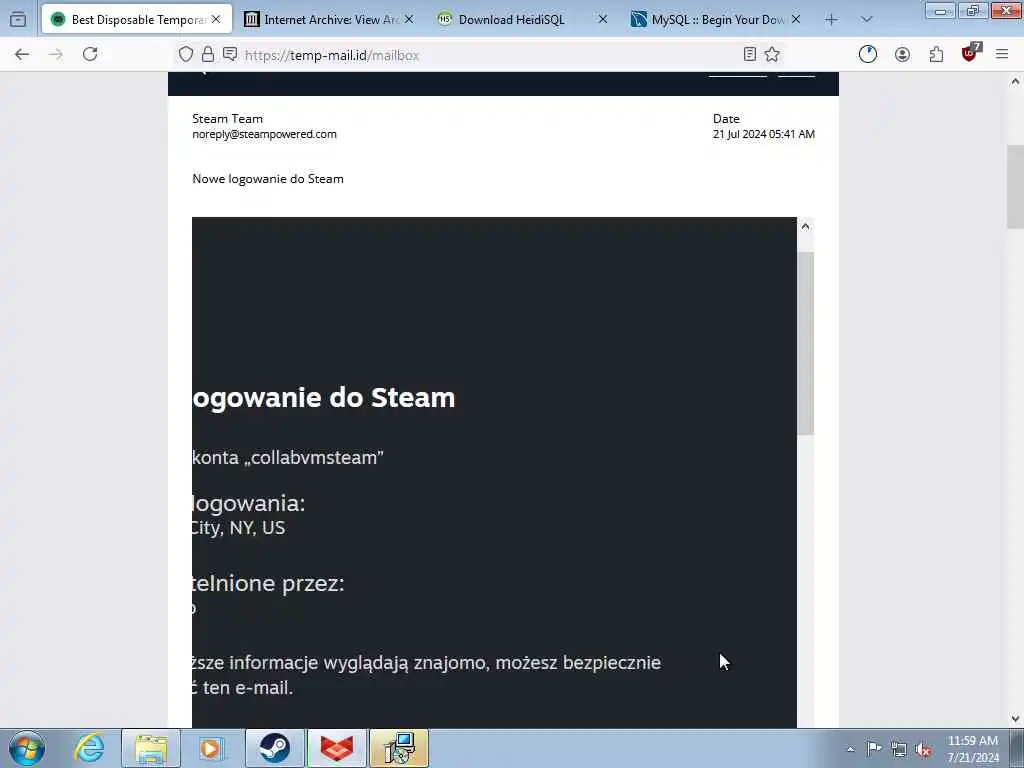Open Windows Explorer folder on taskbar

pos(151,748)
